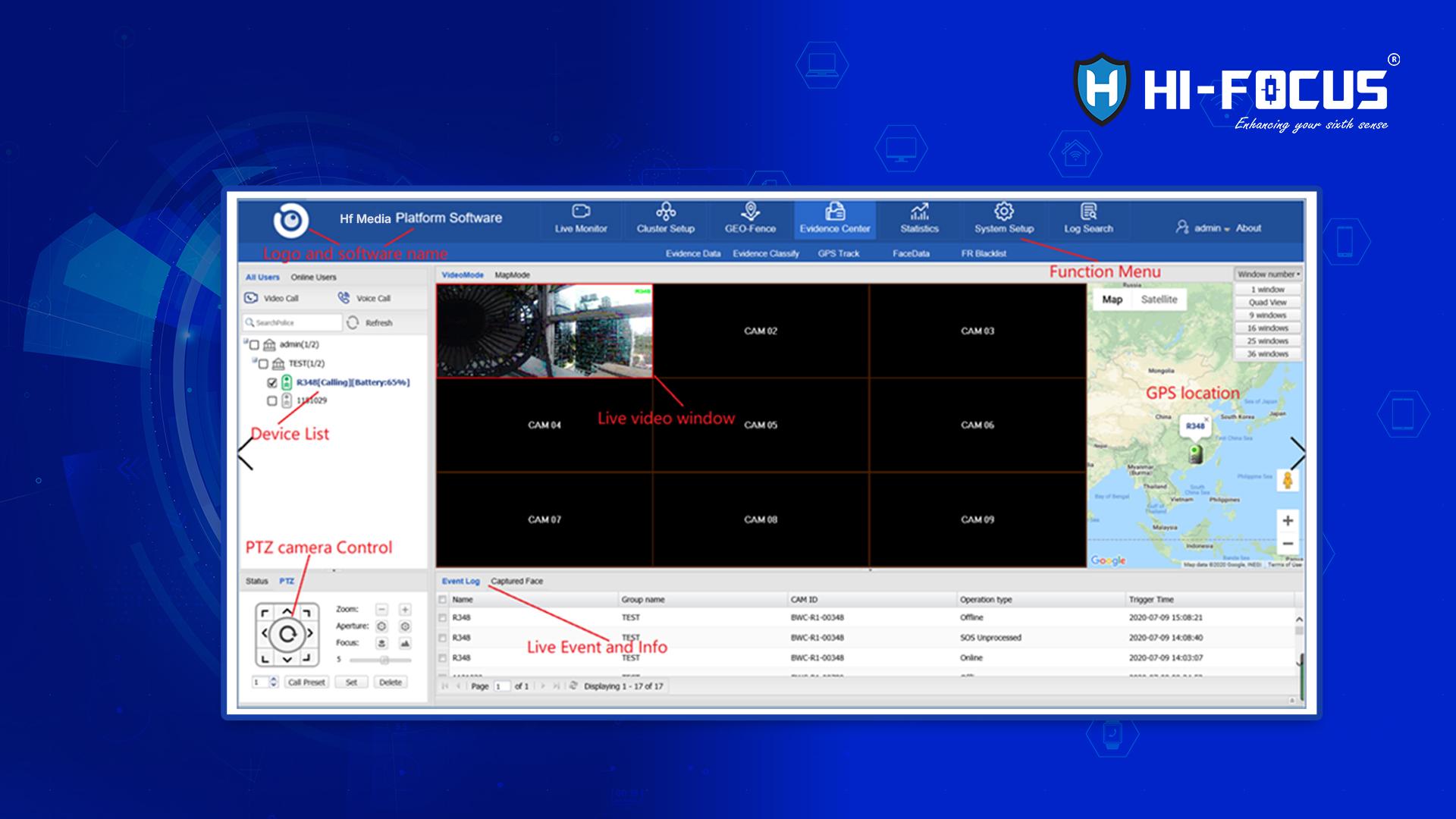Screen dimensions: 1456x819
Task: Click the Video Call icon
Action: (251, 298)
